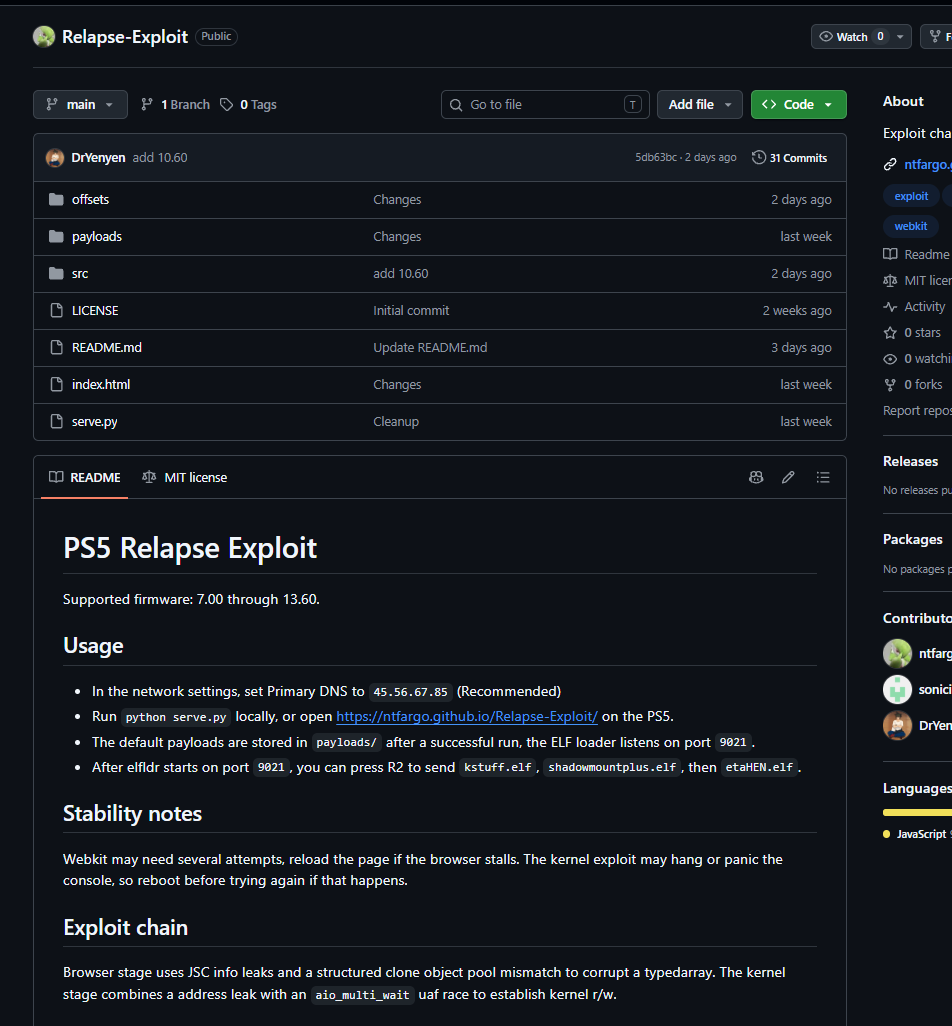Open the MIT license link in About
Screen dimensions: 952x1026
917,281
